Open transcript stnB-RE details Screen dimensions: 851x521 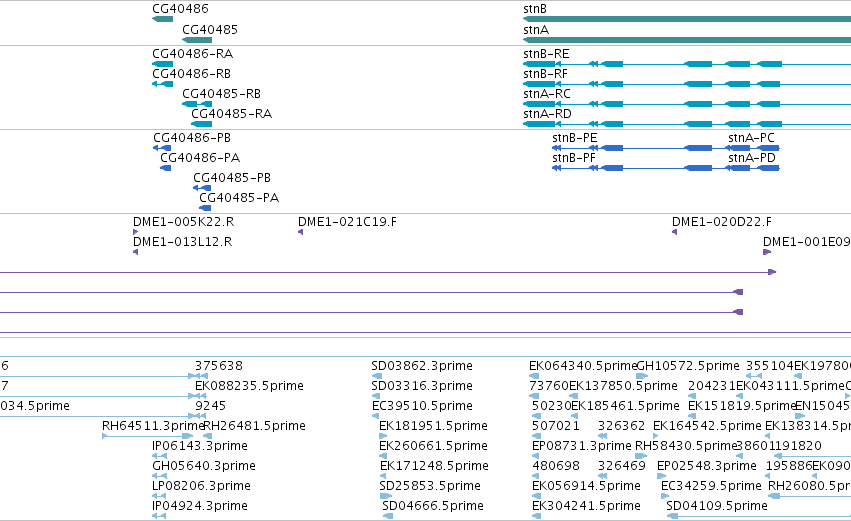(x=547, y=53)
